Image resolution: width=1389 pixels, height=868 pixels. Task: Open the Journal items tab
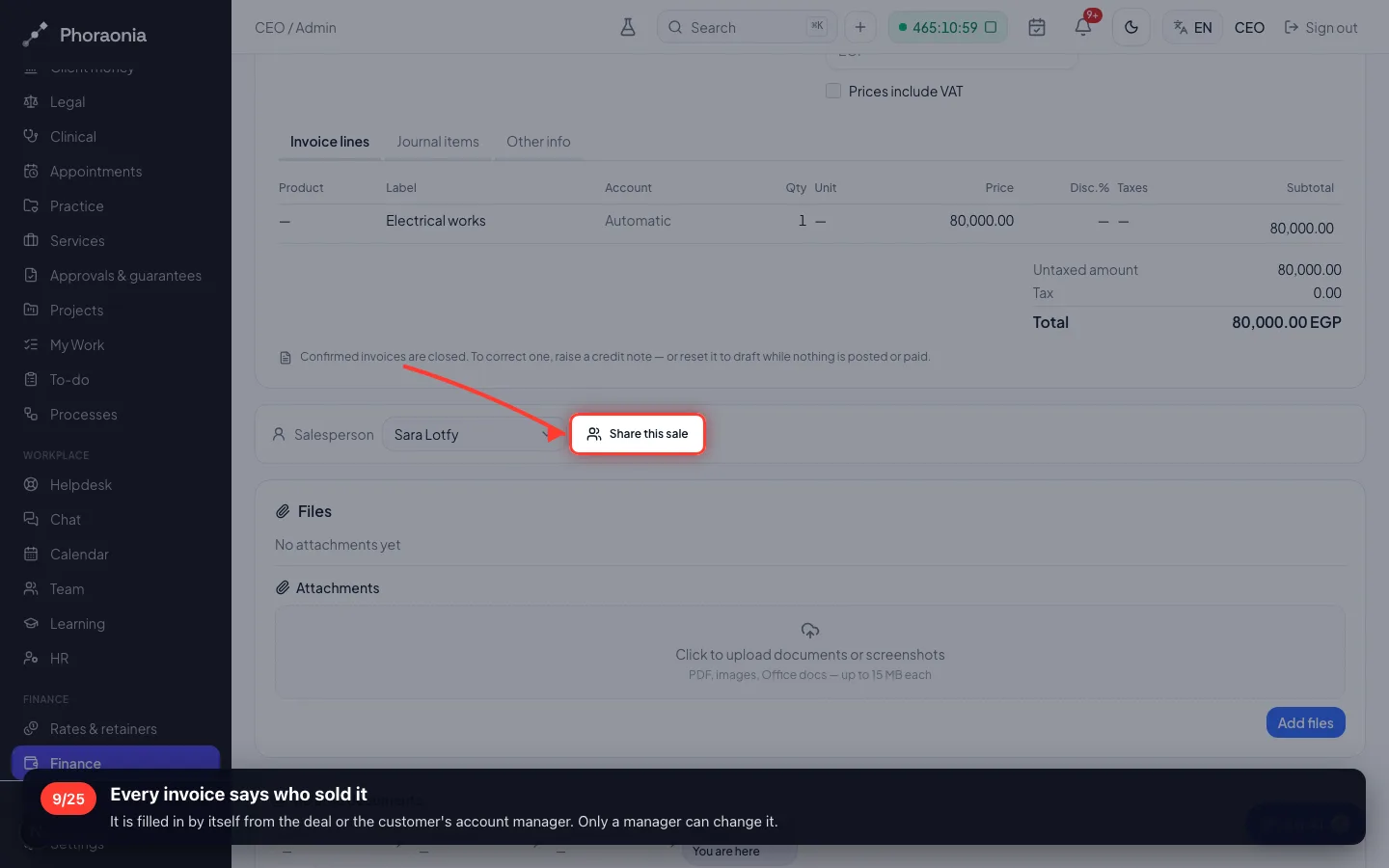click(x=438, y=142)
